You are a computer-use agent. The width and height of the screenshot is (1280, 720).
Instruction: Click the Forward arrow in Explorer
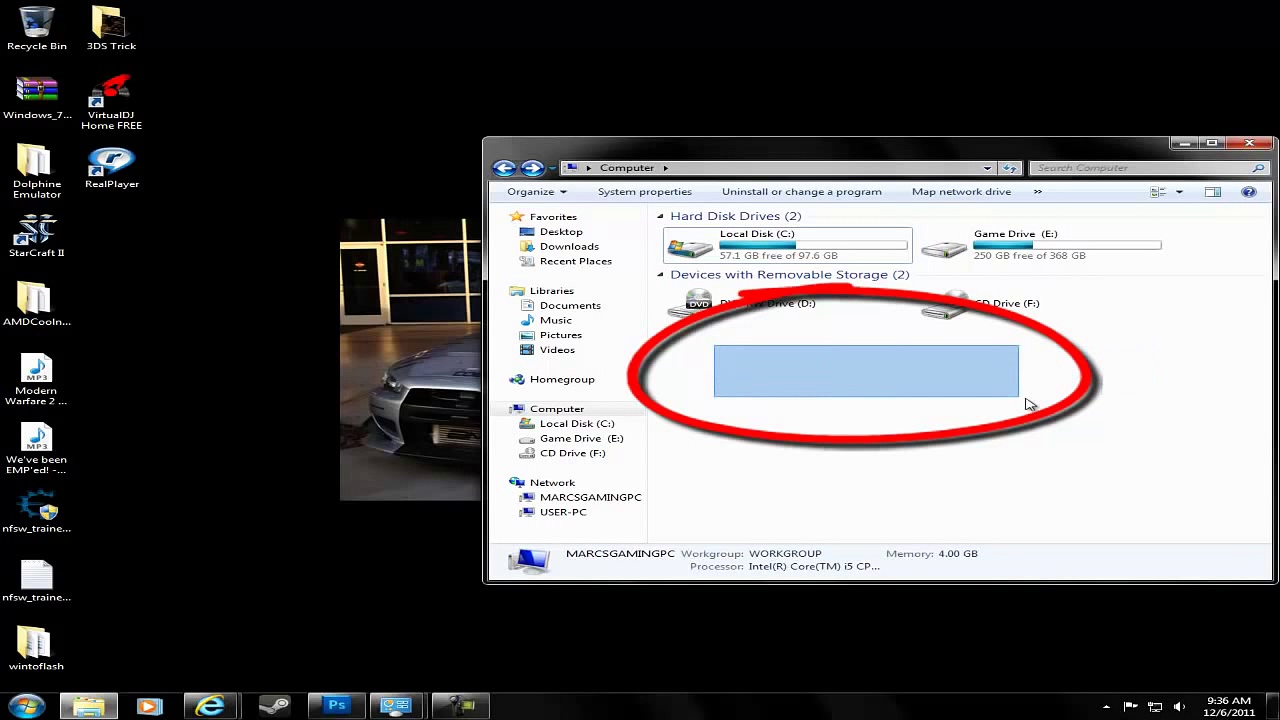[532, 168]
